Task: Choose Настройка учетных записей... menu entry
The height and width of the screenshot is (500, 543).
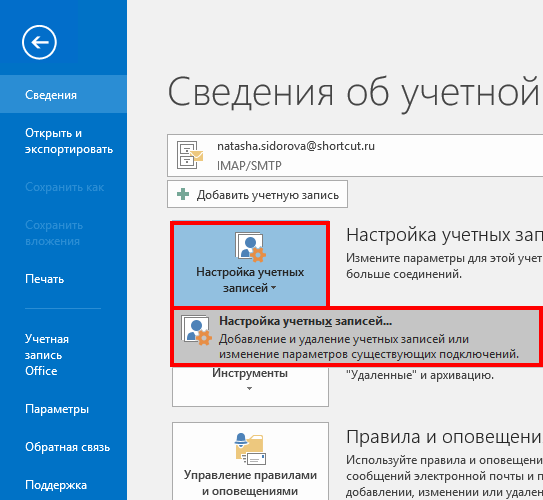Action: pyautogui.click(x=357, y=337)
